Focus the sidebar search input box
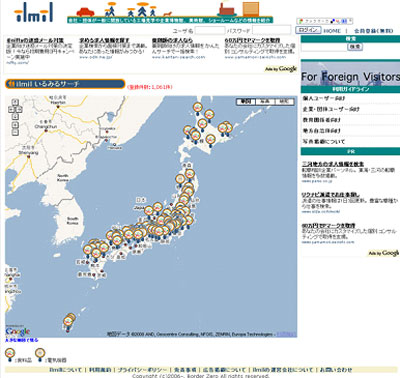Viewport: 400px width, 378px height. click(324, 47)
